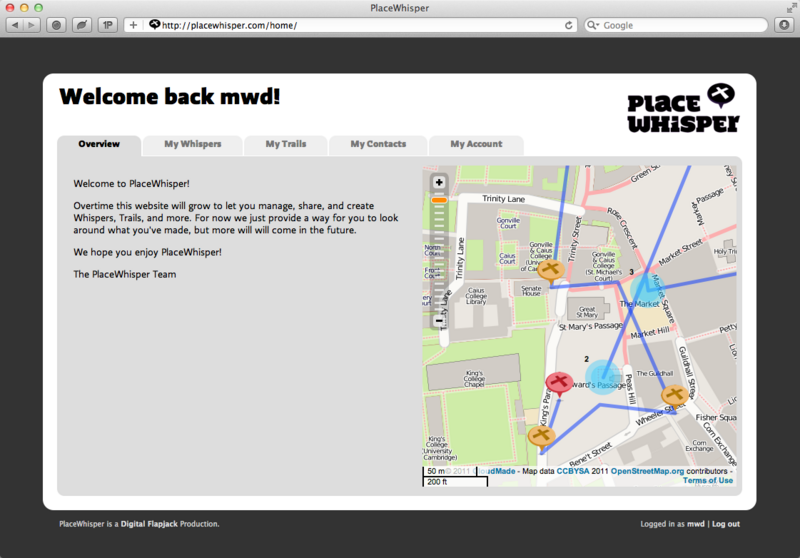
Task: Select the orange pin by King's College
Action: point(541,437)
